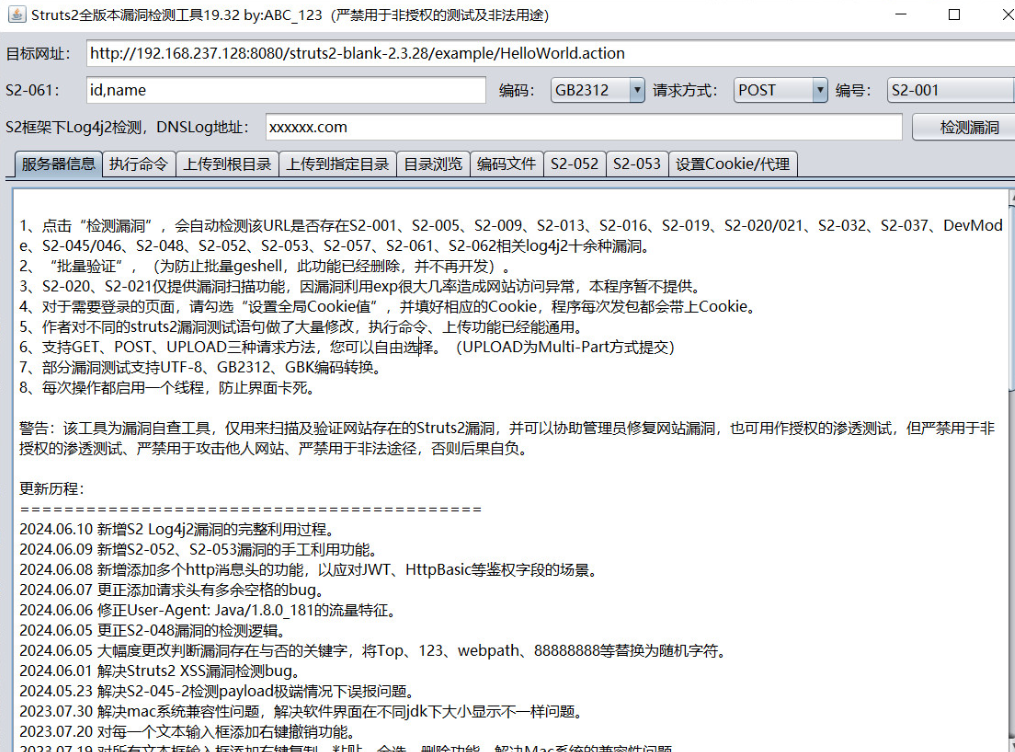Maximize the Struts2 tool window
Image resolution: width=1015 pixels, height=752 pixels.
(x=954, y=14)
